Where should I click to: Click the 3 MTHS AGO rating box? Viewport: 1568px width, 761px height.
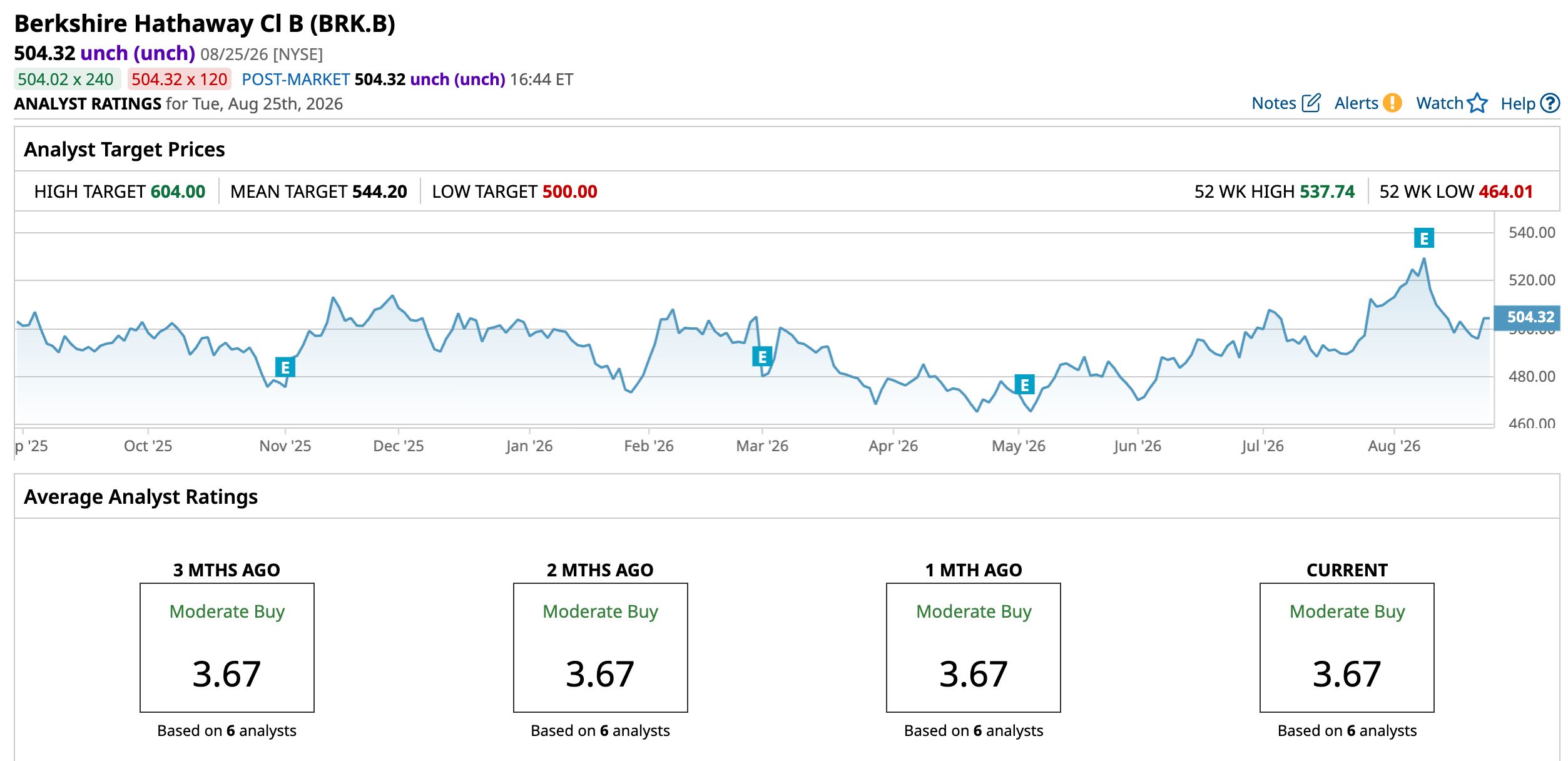coord(227,648)
